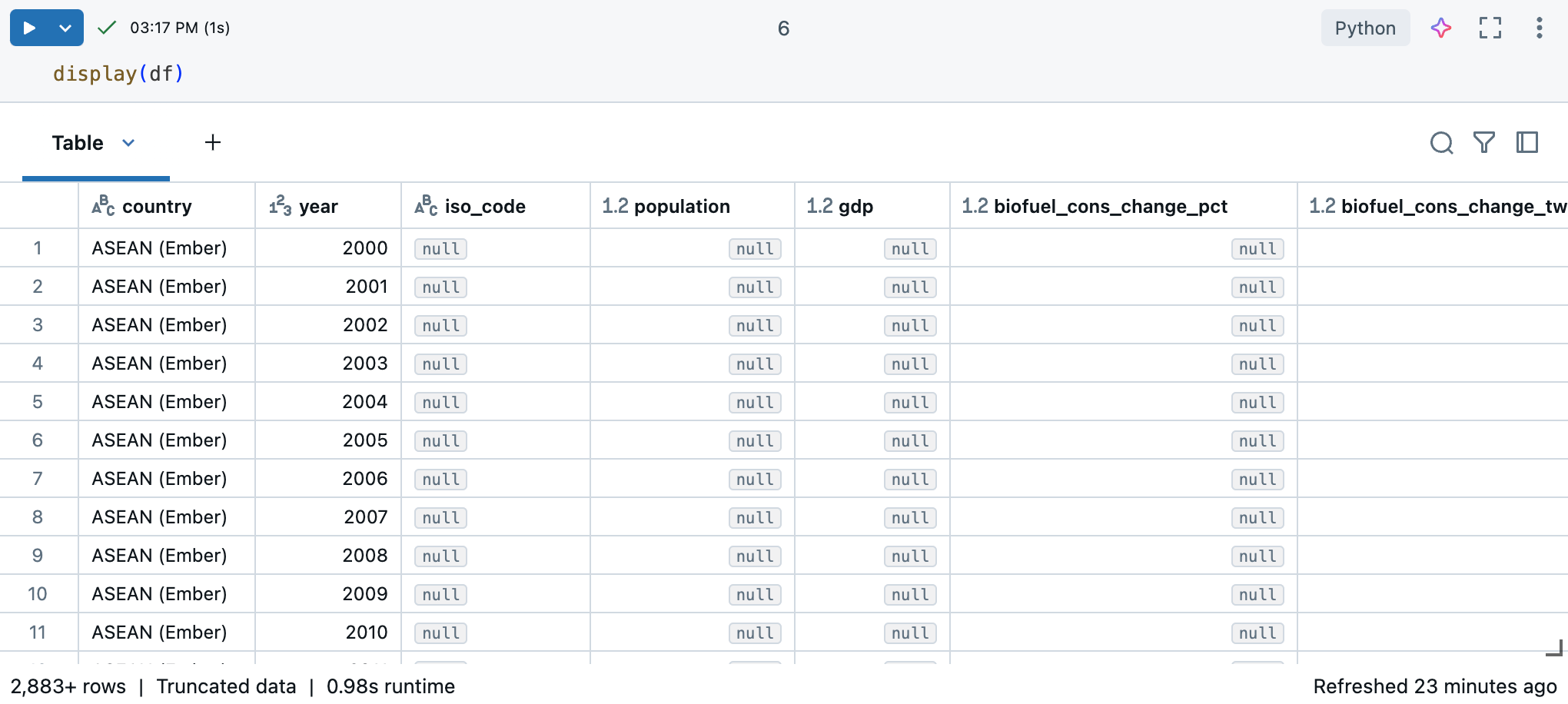This screenshot has width=1568, height=704.
Task: Click Refreshed 23 minutes ago status text
Action: click(x=1434, y=686)
